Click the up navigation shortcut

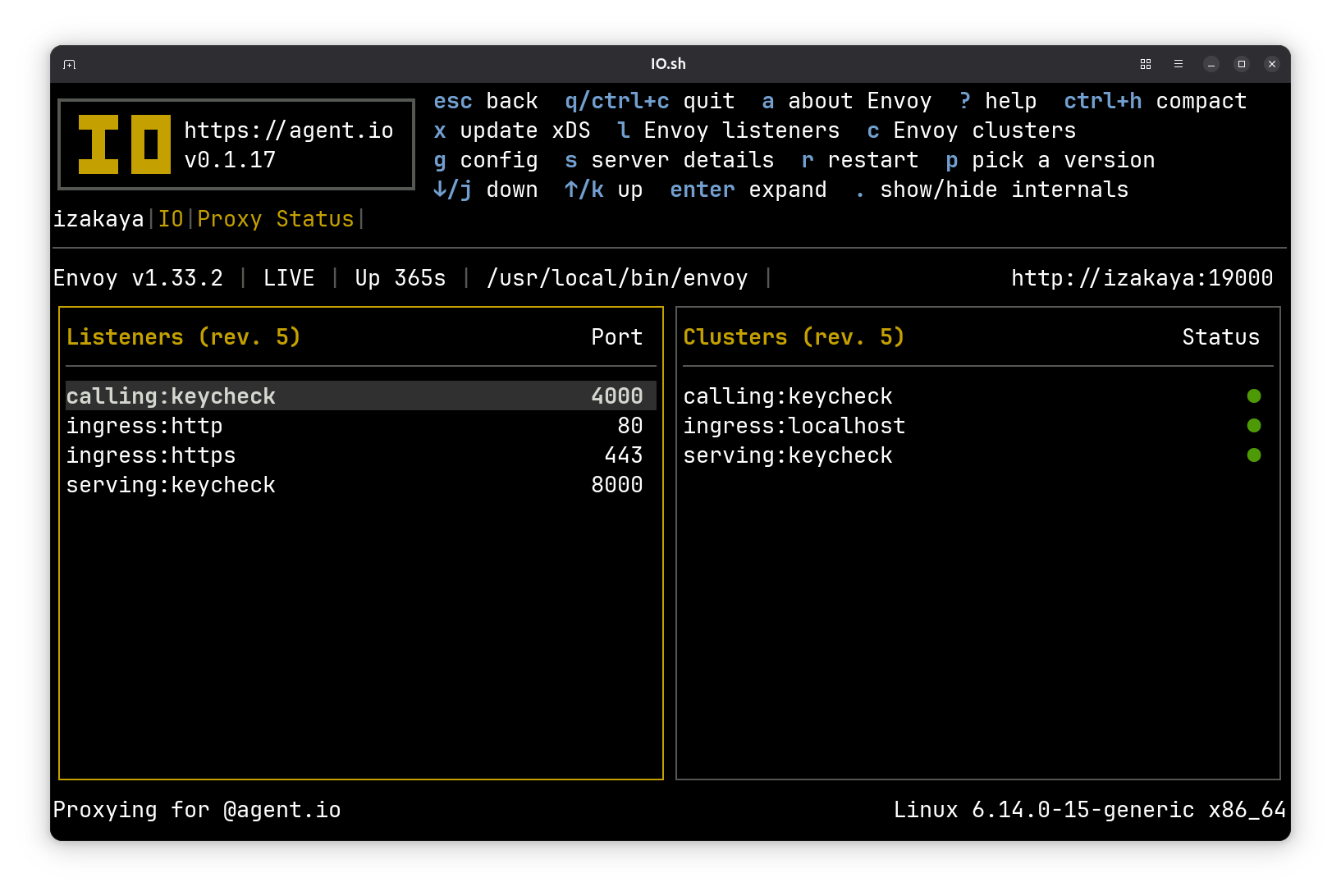(x=604, y=190)
